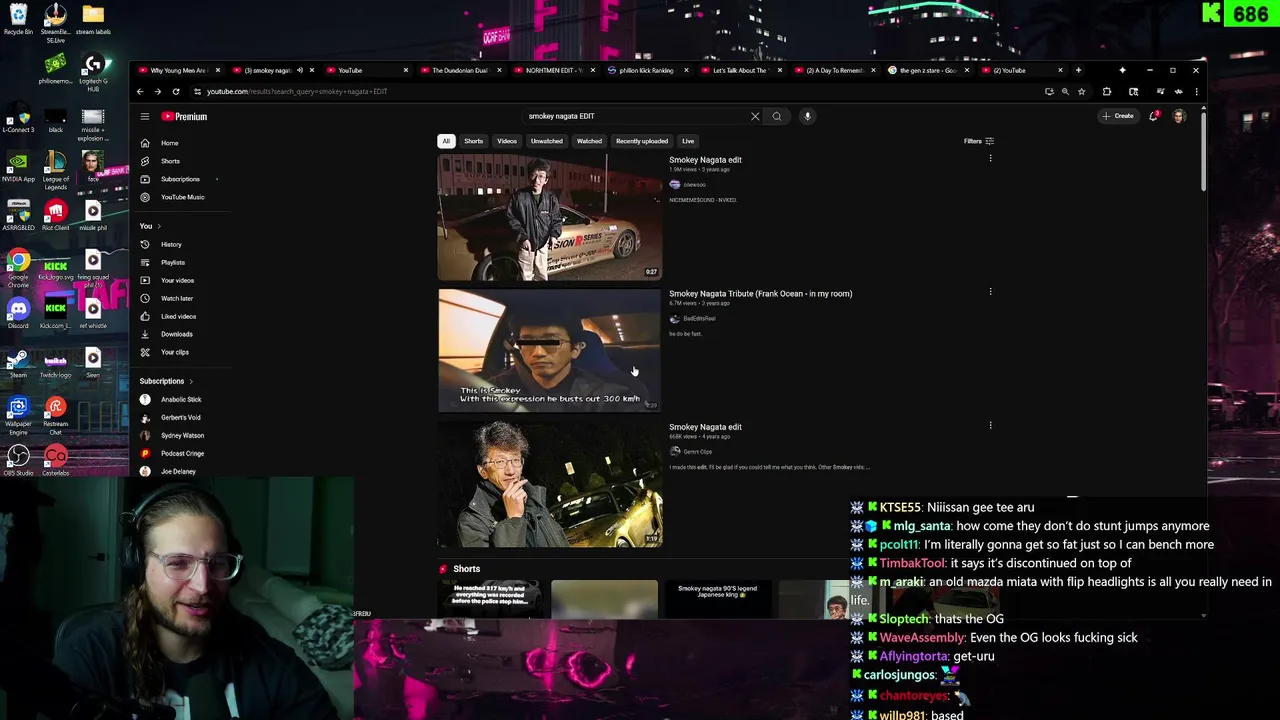1280x720 pixels.
Task: Select the Recycle Bin desktop icon
Action: coord(18,19)
